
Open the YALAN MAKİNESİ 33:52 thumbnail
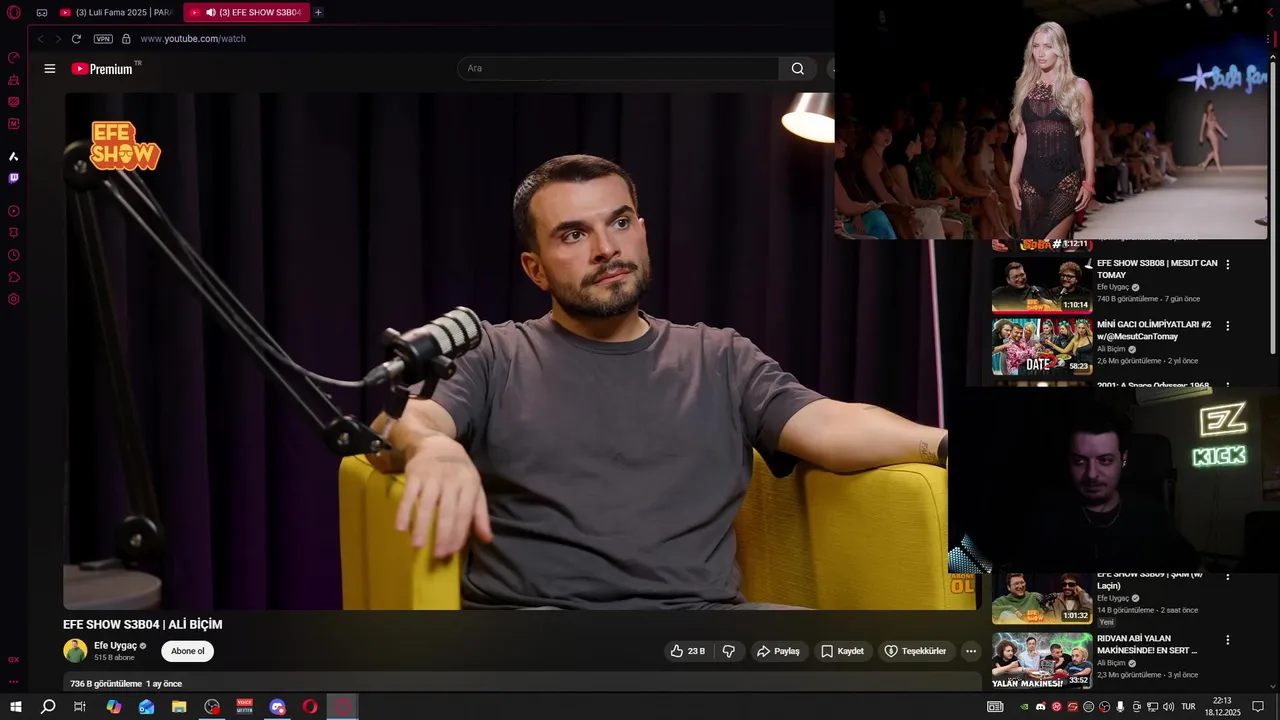click(1042, 661)
